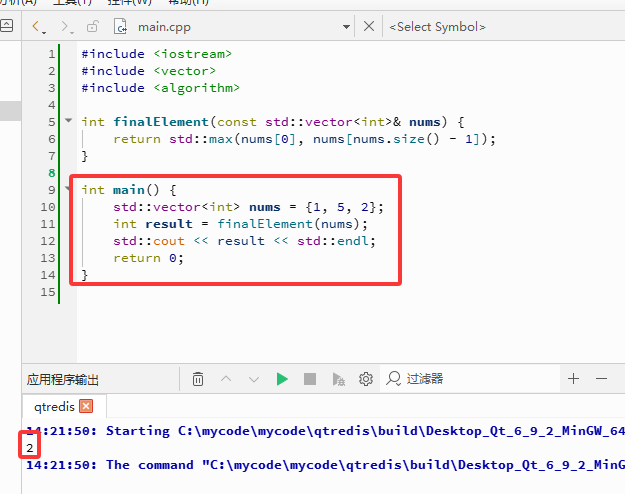Click the main.cpp C++ file icon
Viewport: 625px width, 494px height.
click(x=120, y=27)
